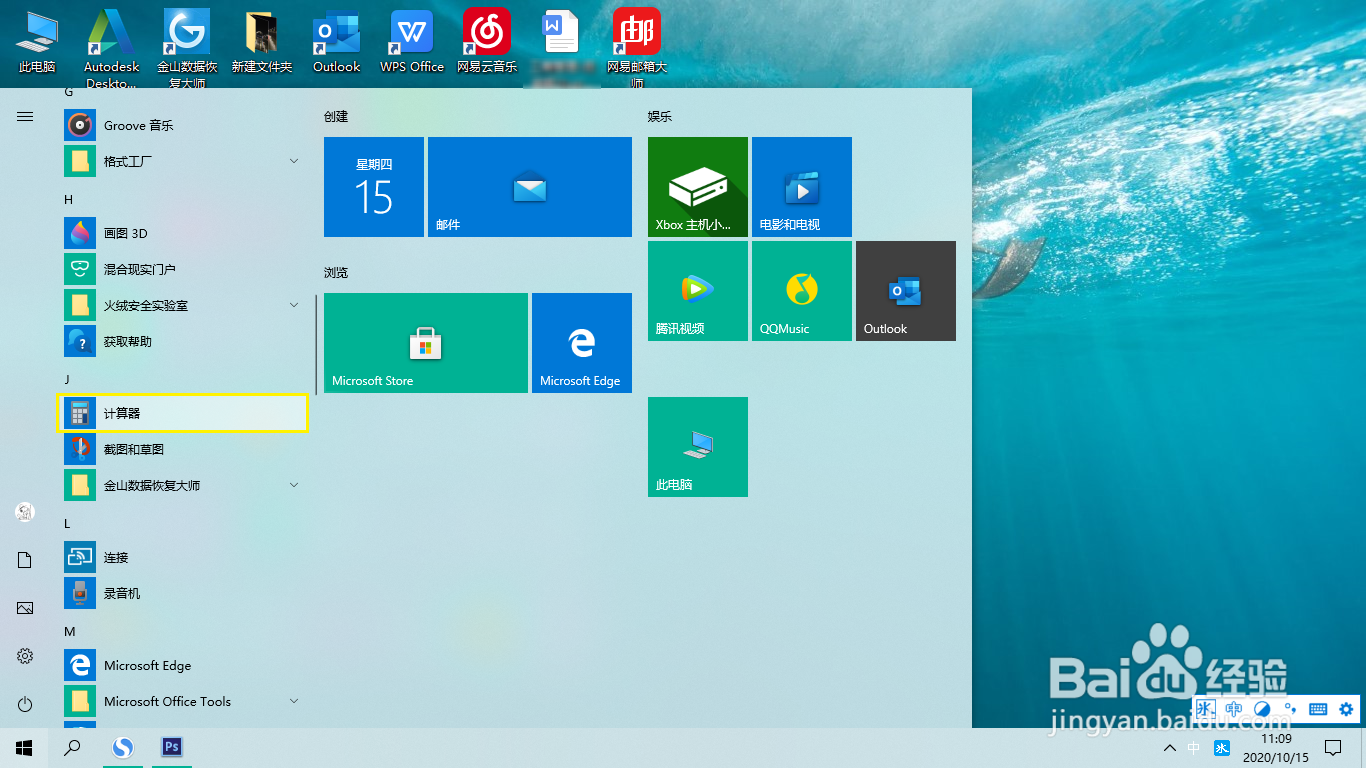Open 截图和草图 app
Screen dimensions: 1366x768
pyautogui.click(x=183, y=449)
